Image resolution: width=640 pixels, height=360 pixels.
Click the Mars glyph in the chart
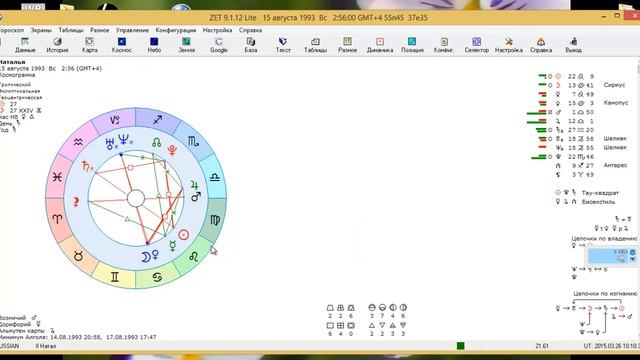196,196
